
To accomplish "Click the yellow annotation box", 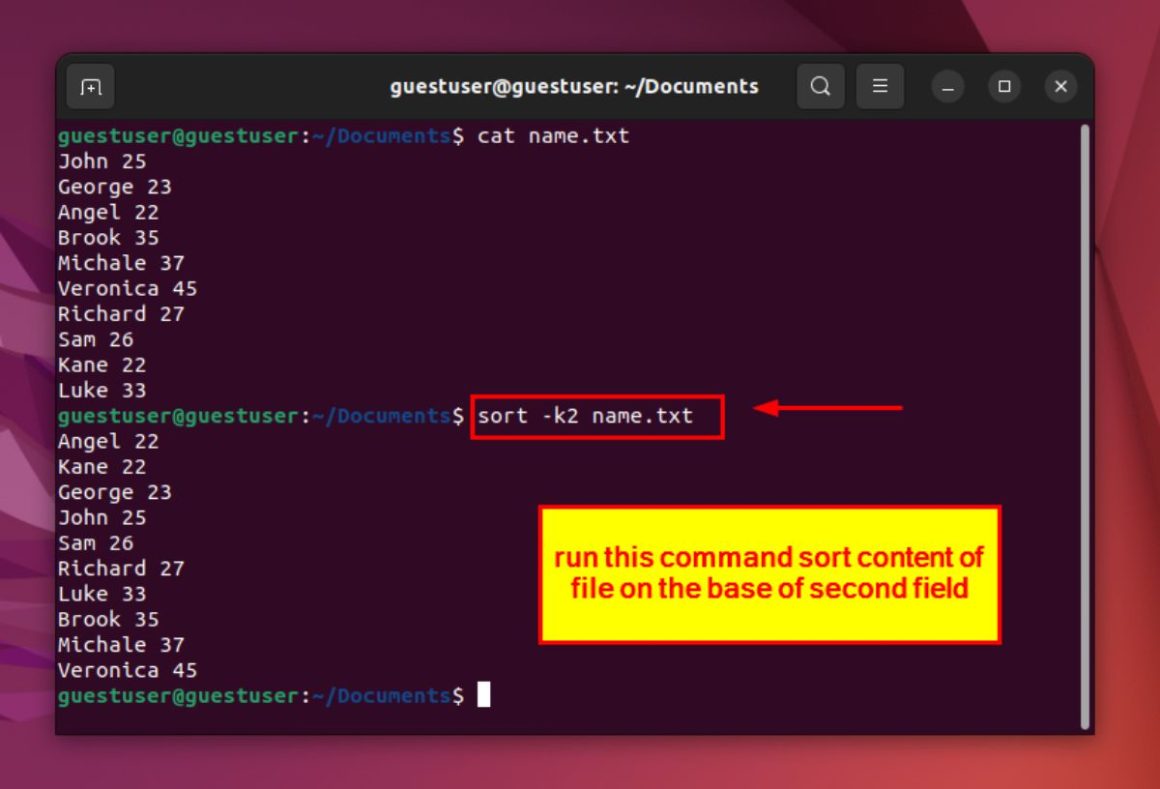I will coord(769,574).
